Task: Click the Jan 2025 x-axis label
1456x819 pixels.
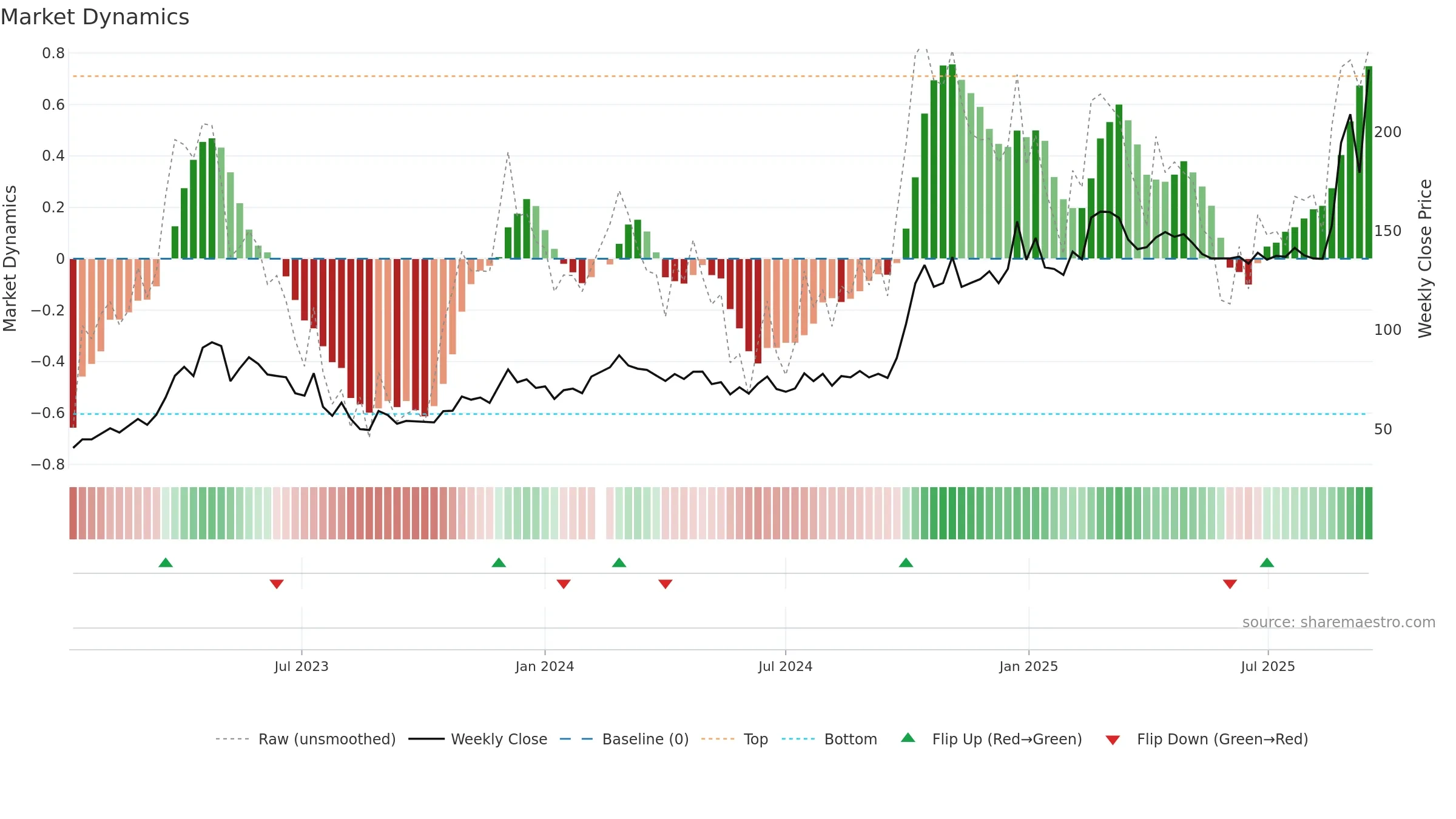Action: (x=1029, y=666)
